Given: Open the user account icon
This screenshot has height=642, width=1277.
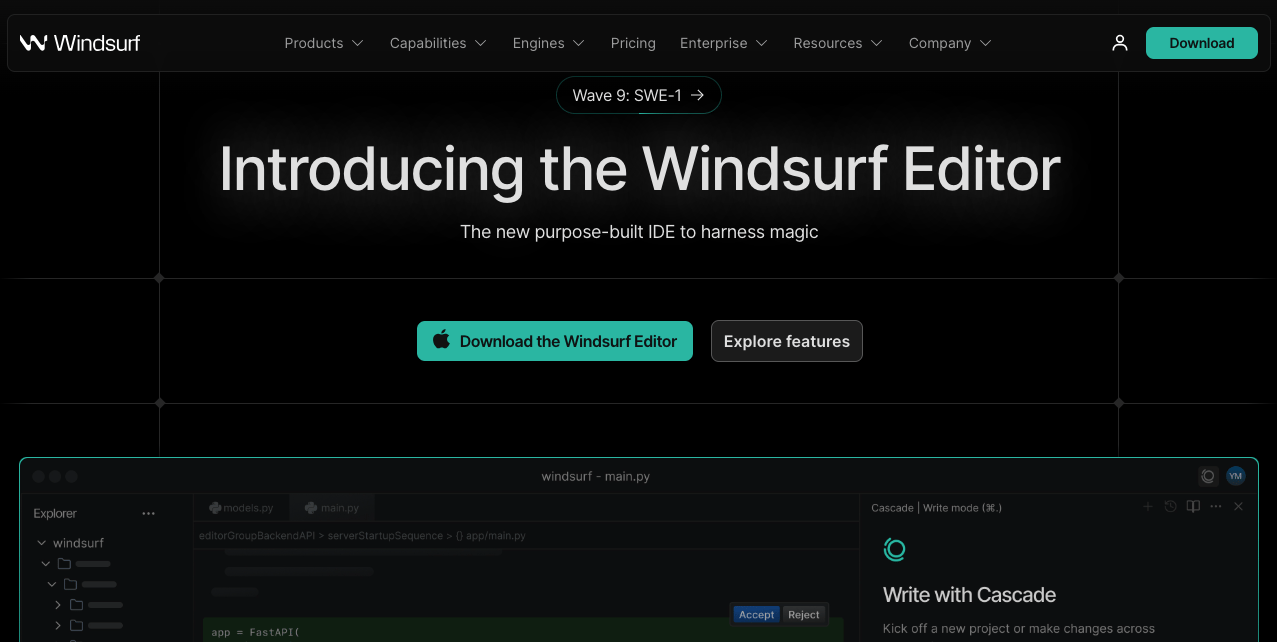Looking at the screenshot, I should click(x=1120, y=43).
